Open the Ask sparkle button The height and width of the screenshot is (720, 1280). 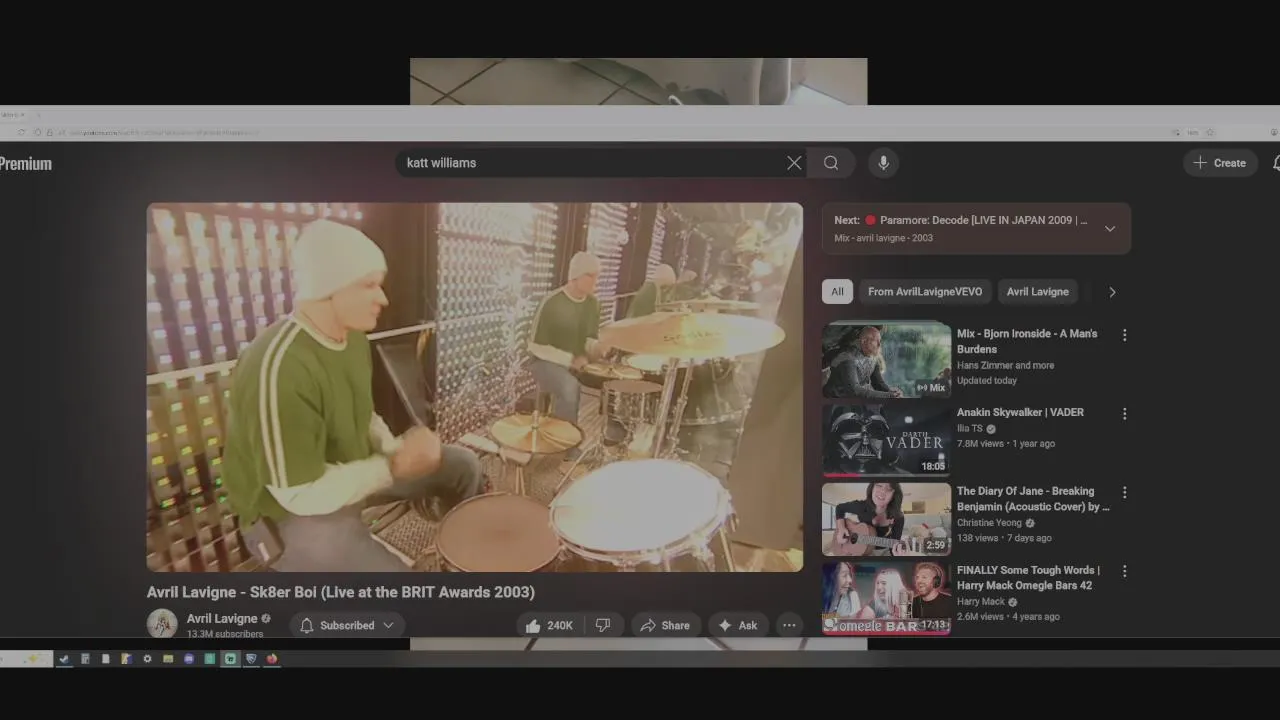click(x=737, y=626)
